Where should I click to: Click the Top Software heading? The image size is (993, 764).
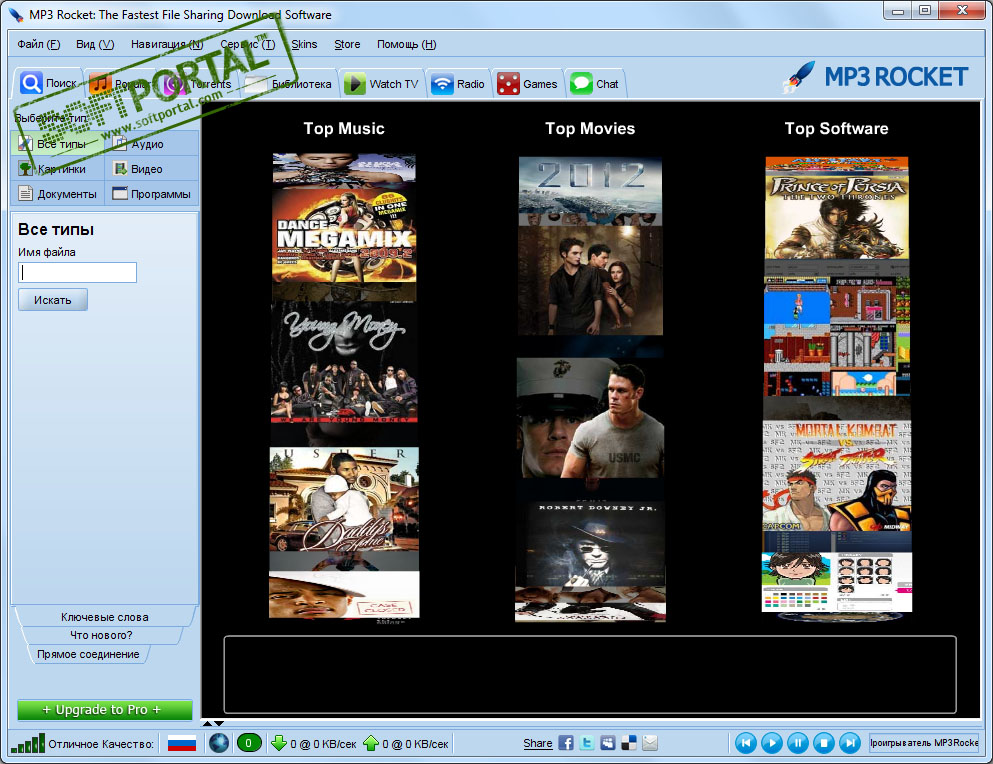pyautogui.click(x=837, y=129)
